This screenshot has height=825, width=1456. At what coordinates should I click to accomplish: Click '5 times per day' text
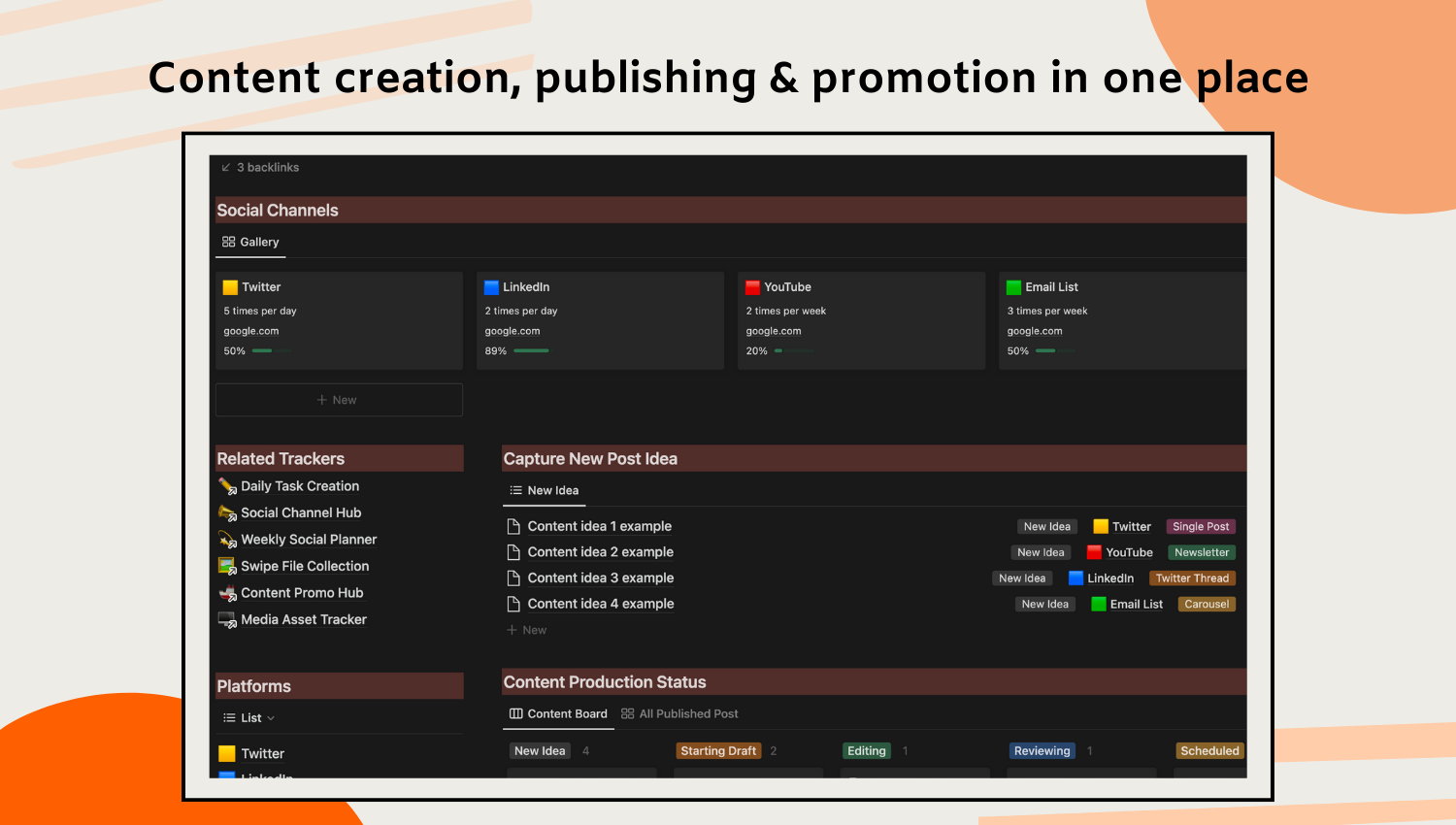[260, 312]
